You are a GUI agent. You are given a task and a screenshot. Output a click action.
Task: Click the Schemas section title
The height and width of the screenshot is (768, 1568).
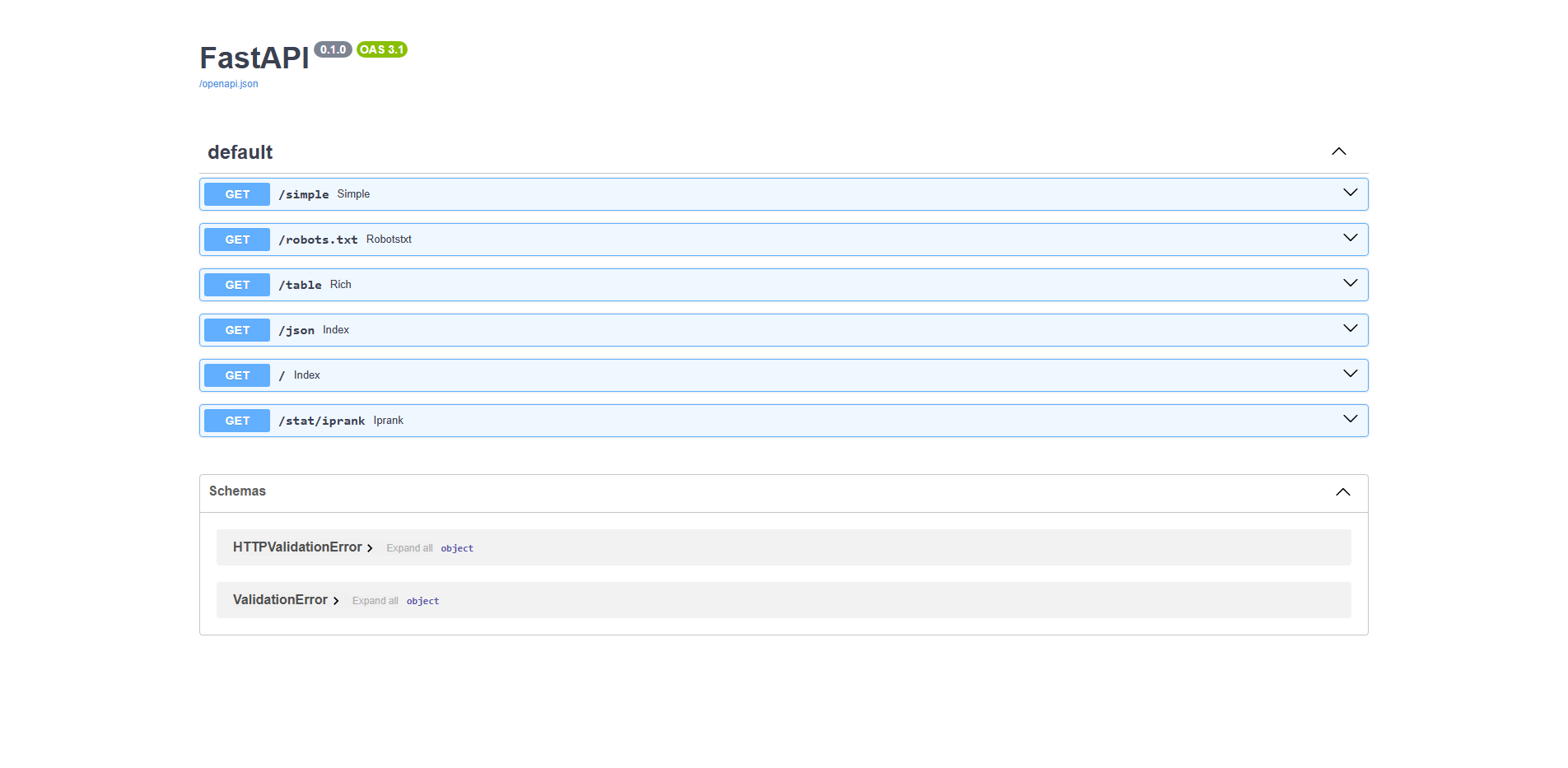pos(237,491)
